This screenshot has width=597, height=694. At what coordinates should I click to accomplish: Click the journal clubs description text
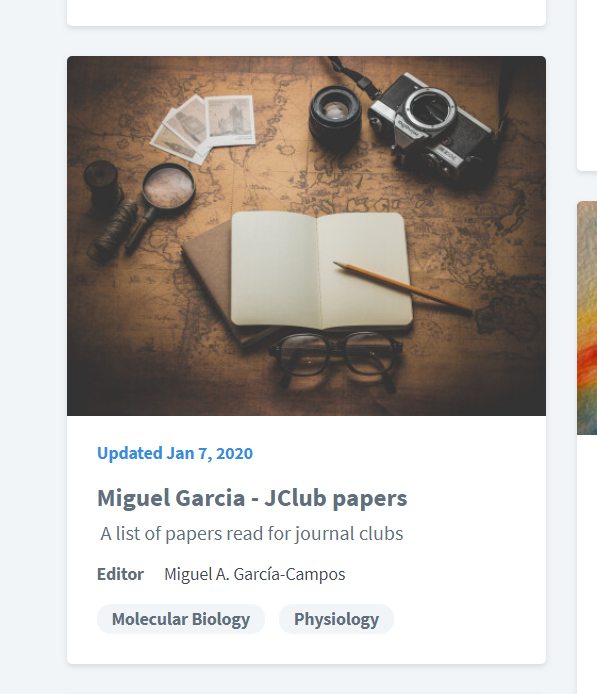(252, 534)
